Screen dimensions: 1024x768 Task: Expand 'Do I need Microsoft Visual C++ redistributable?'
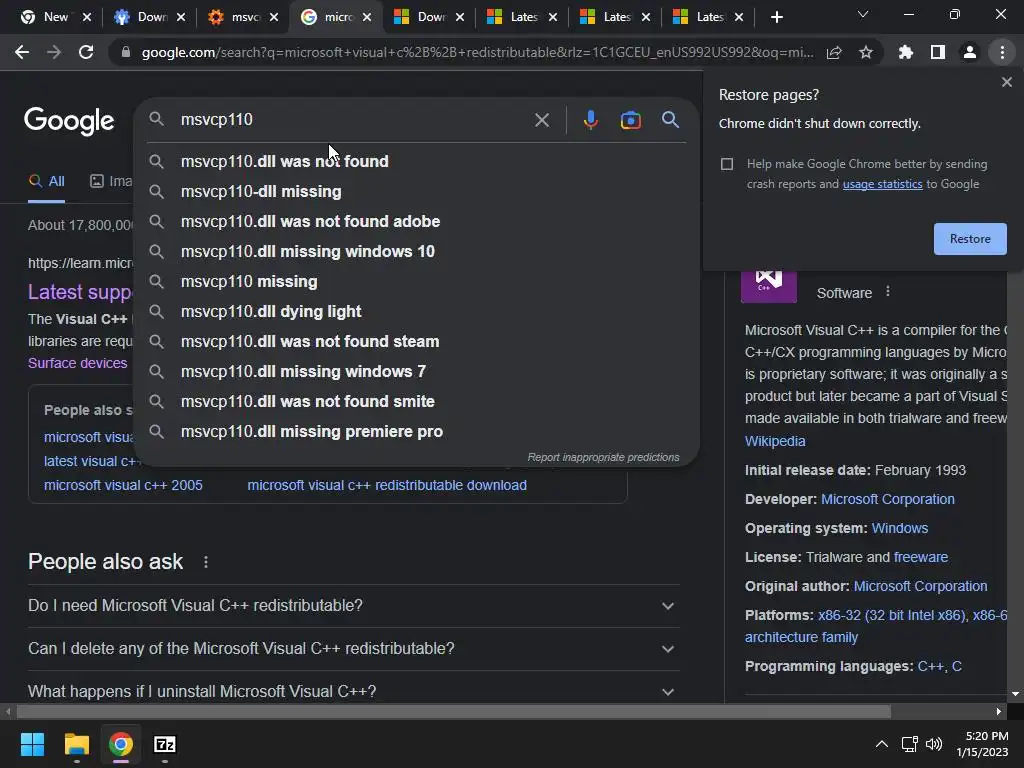(x=353, y=605)
